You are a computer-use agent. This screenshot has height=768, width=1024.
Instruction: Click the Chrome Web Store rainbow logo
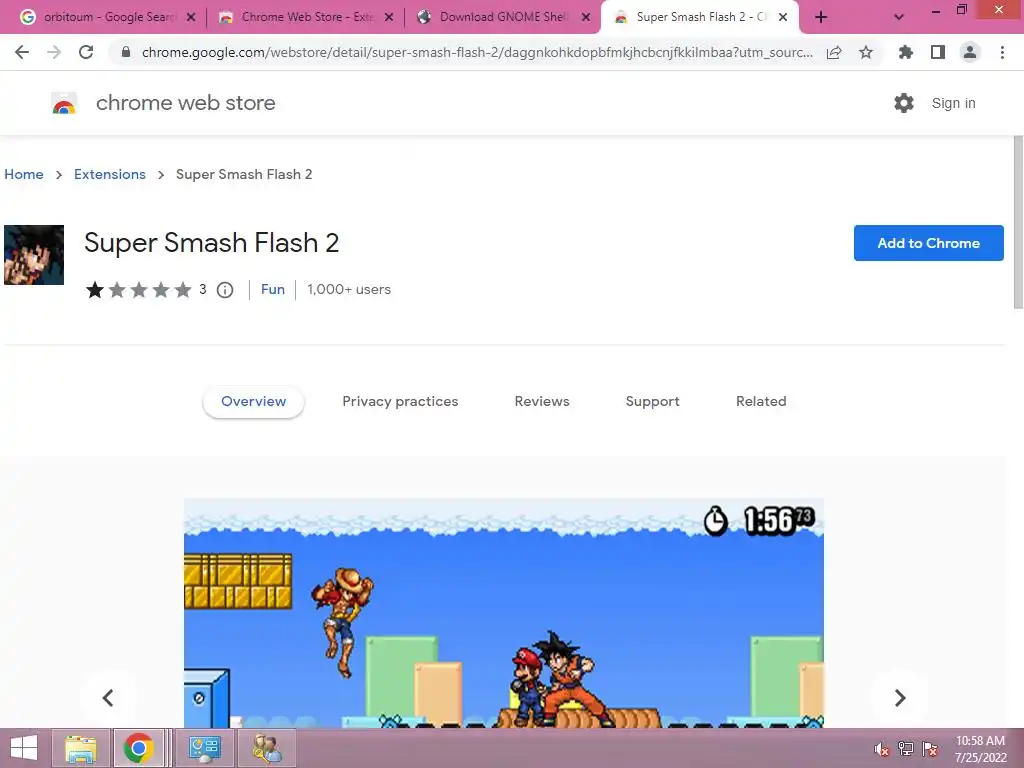[64, 103]
